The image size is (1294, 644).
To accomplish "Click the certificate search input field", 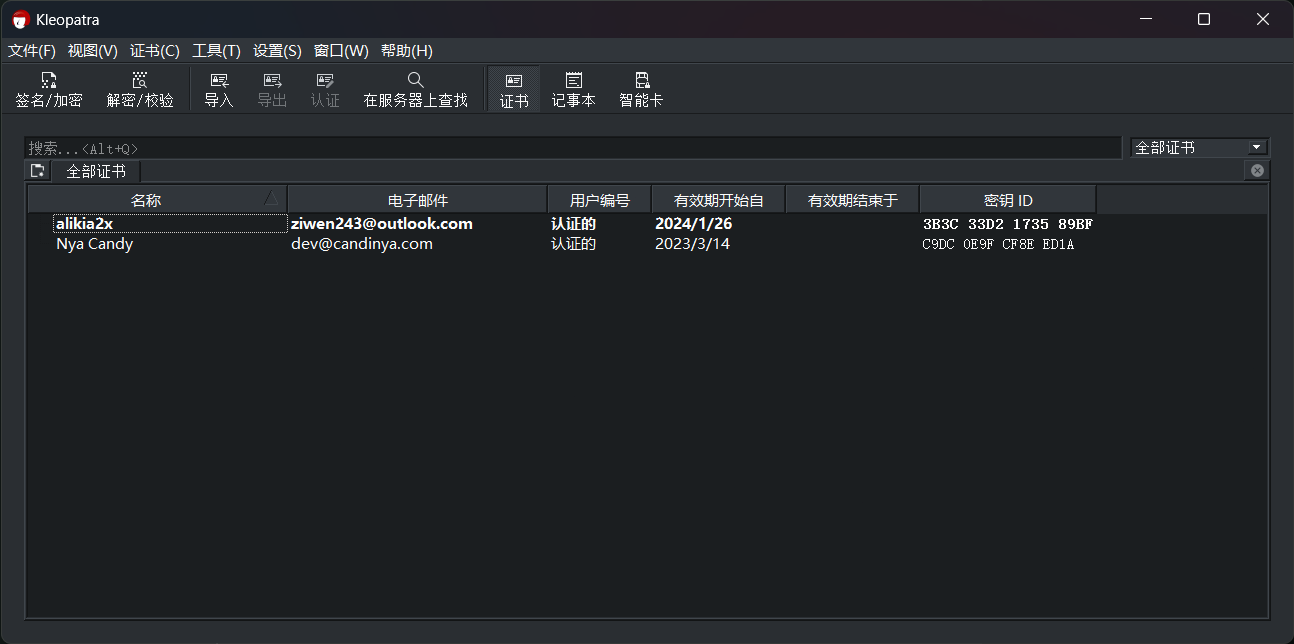I will [572, 148].
